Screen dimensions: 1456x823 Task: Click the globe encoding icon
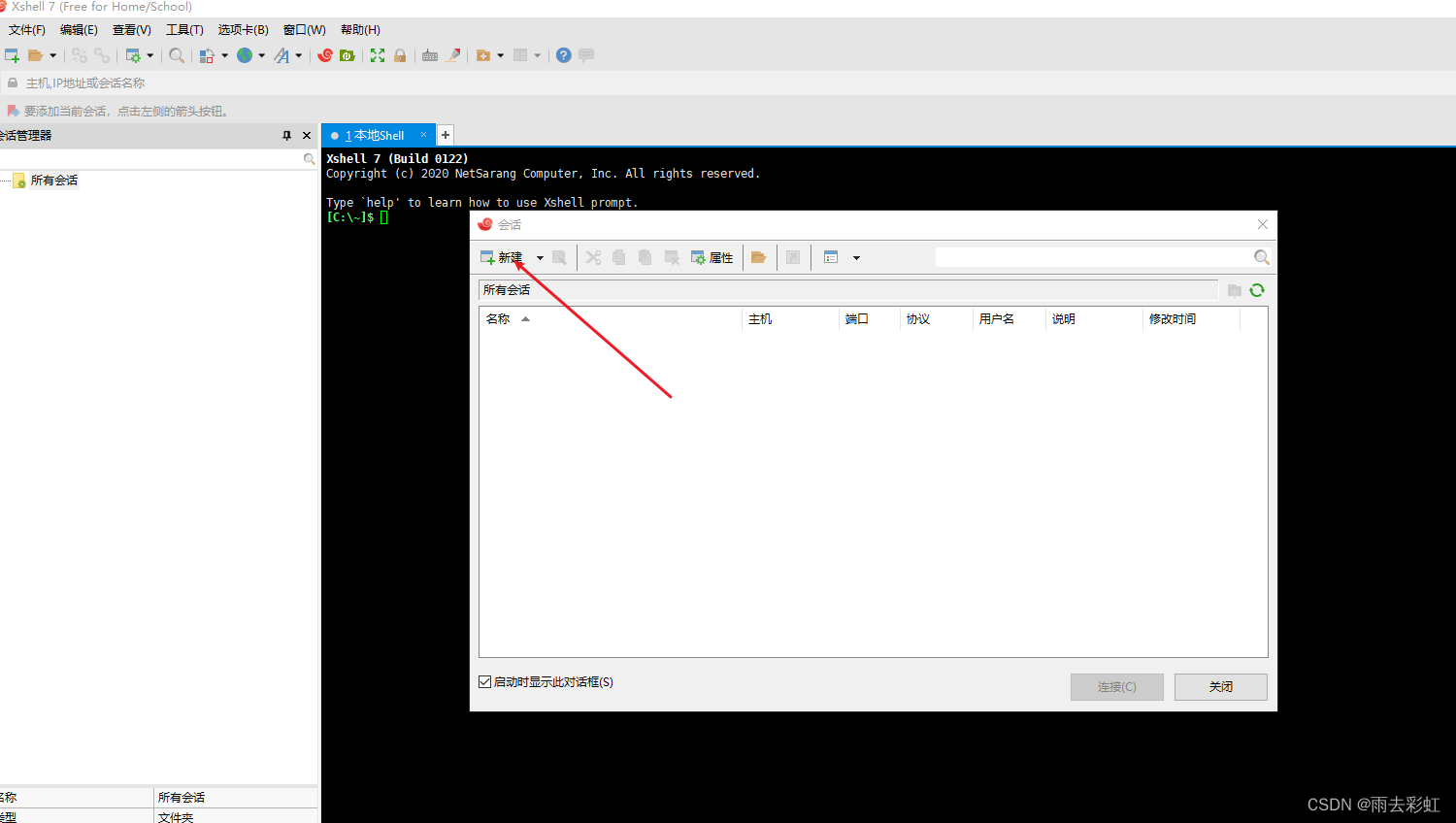245,55
